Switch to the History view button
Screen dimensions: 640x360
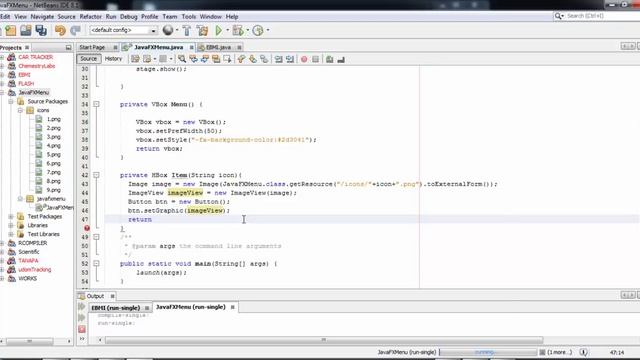pos(113,59)
